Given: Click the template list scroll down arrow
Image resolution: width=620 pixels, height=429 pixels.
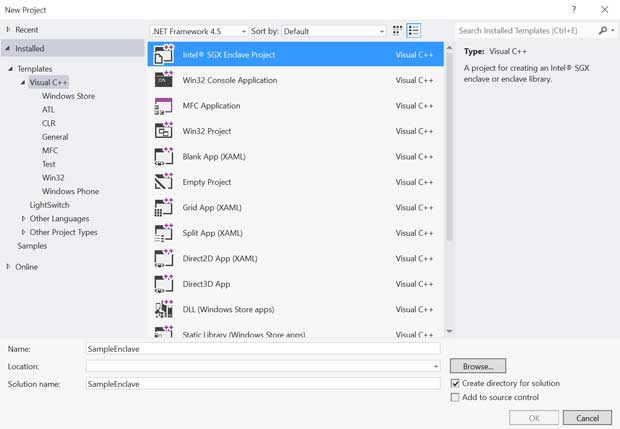Looking at the screenshot, I should (x=449, y=331).
